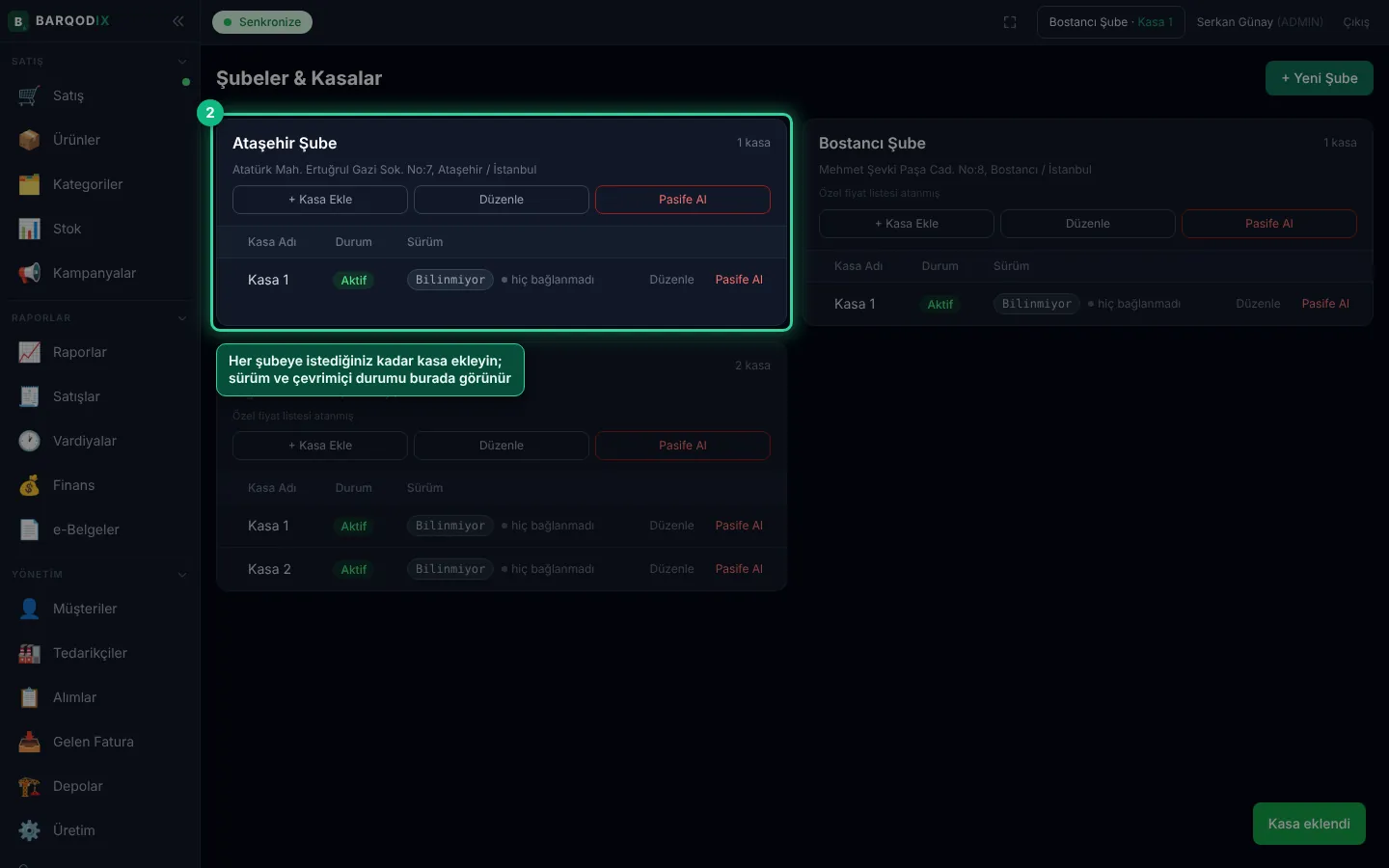Open Tedarikçiler with the factory icon
This screenshot has width=1389, height=868.
(x=29, y=653)
